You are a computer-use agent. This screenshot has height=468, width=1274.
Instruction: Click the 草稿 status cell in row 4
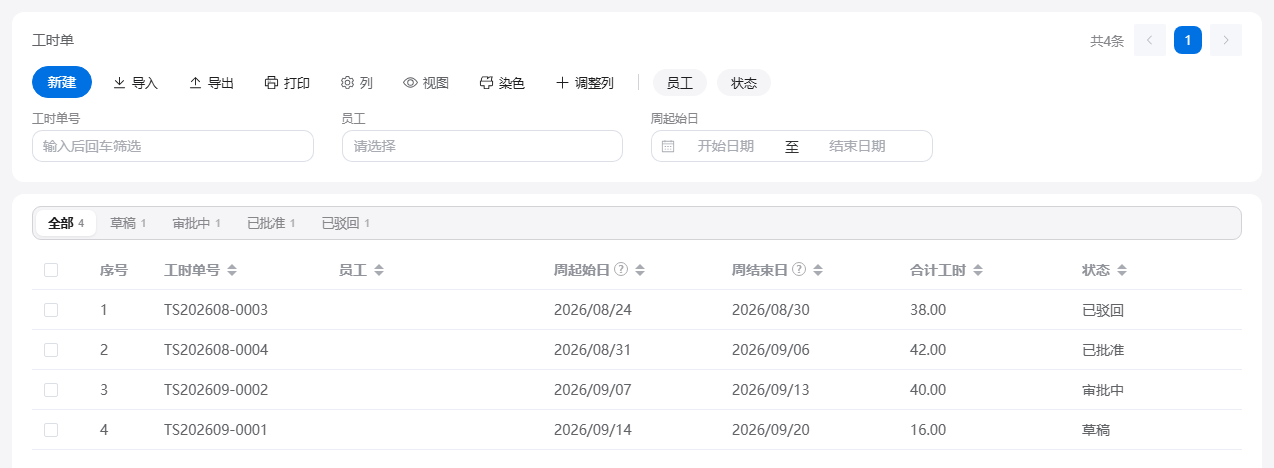(1096, 430)
